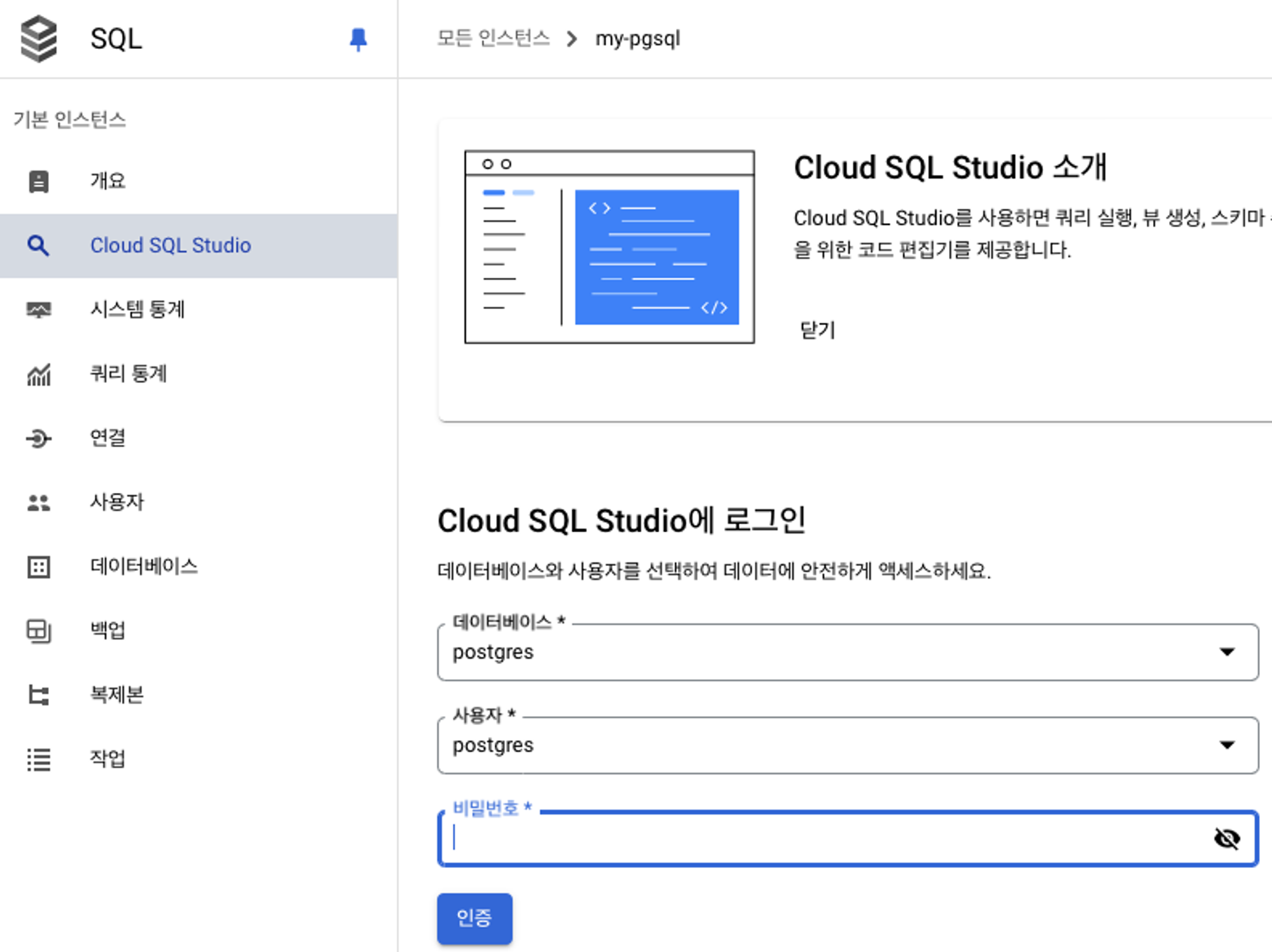The image size is (1272, 952).
Task: Expand the 사용자 postgres dropdown
Action: pos(1226,745)
